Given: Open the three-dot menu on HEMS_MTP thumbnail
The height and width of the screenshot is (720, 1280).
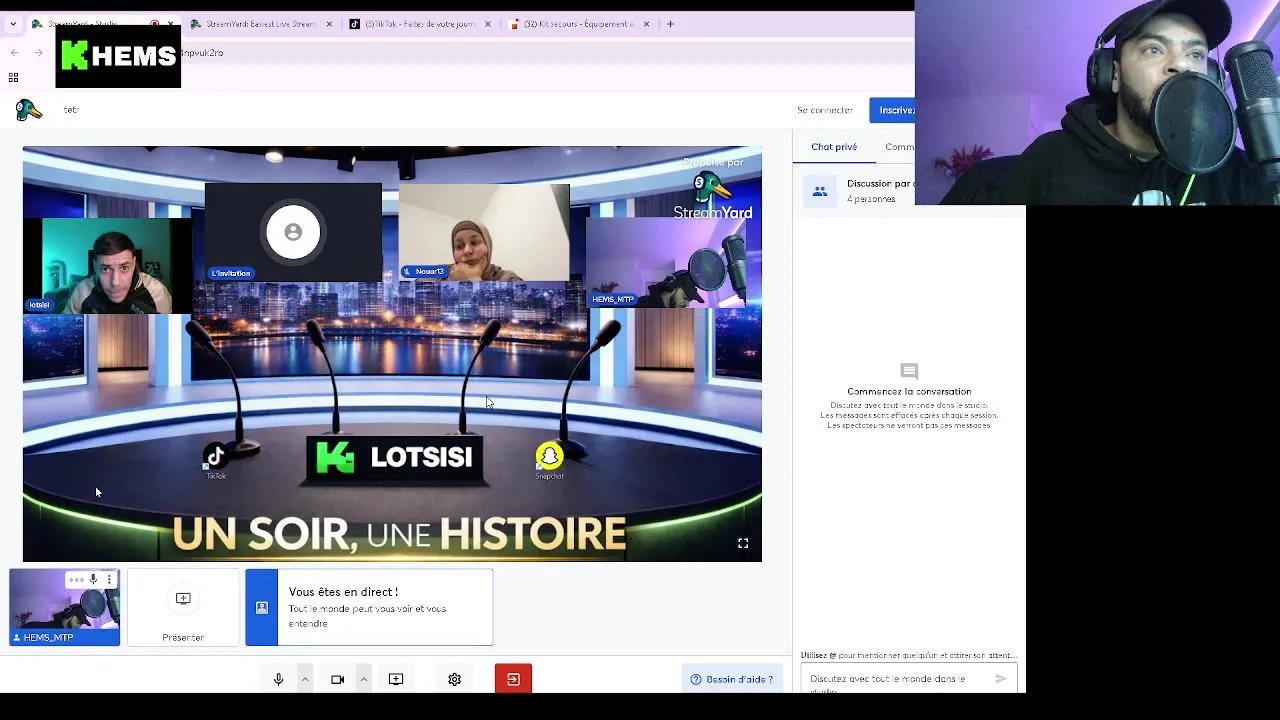Looking at the screenshot, I should point(109,580).
